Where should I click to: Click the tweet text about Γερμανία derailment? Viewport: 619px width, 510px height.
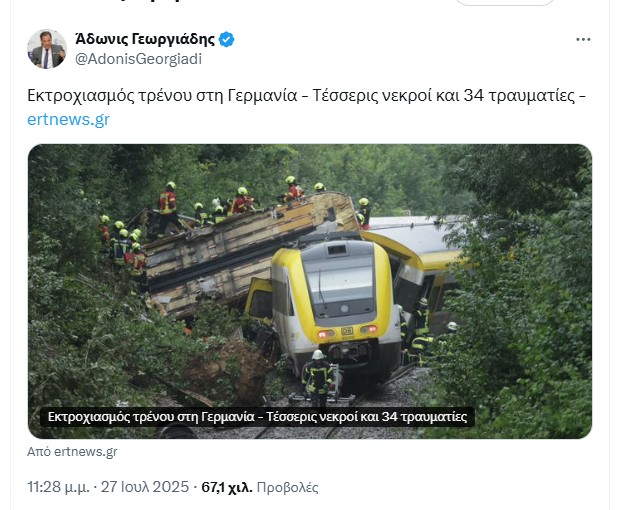306,96
